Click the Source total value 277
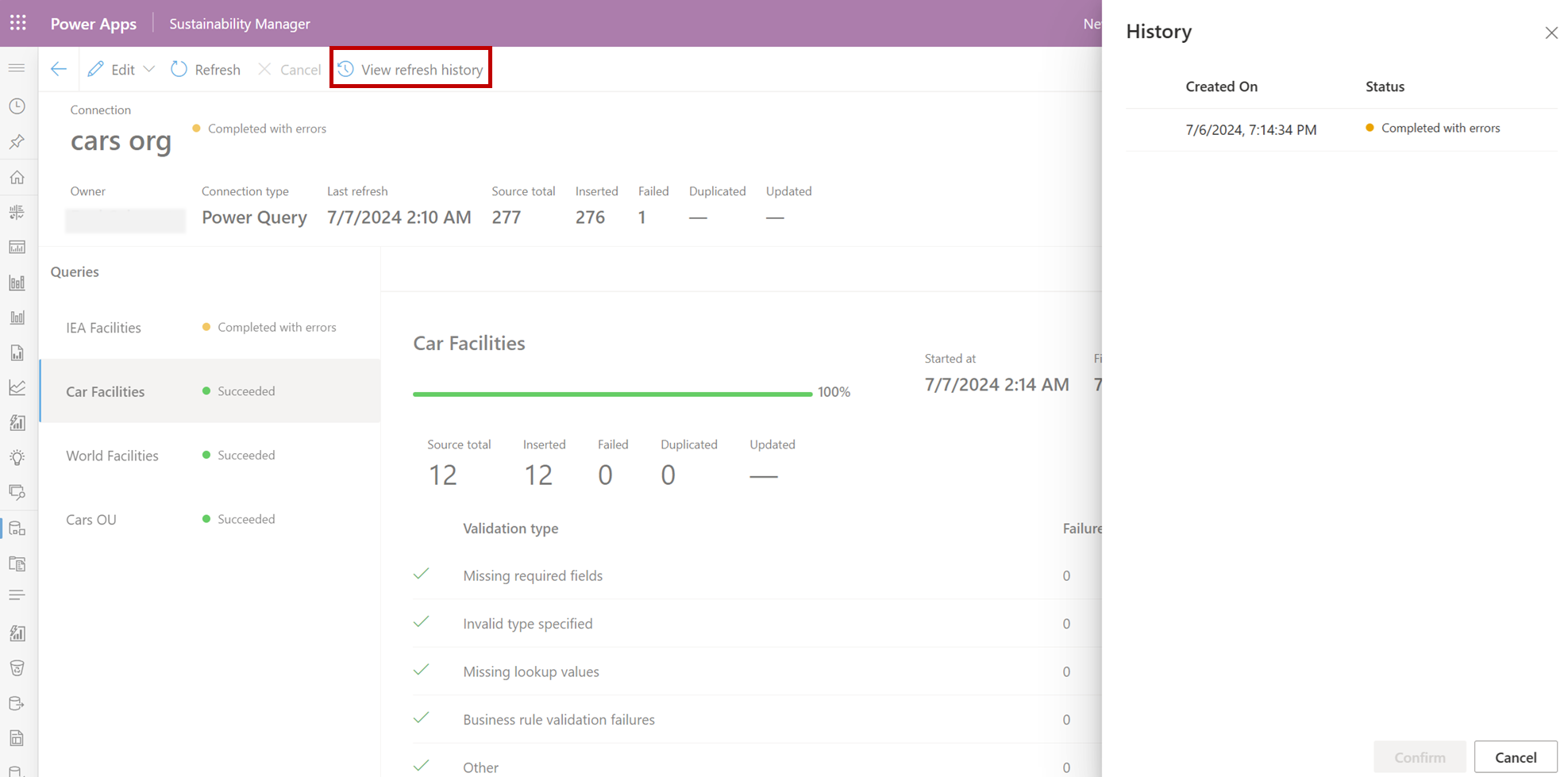The height and width of the screenshot is (777, 1568). coord(506,217)
